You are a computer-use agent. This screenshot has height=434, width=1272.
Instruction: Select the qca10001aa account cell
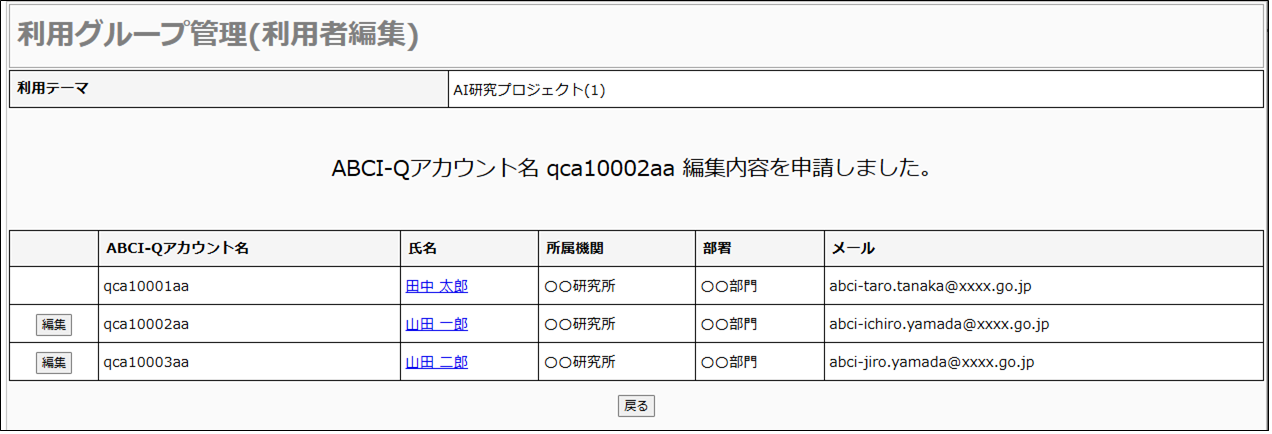click(146, 286)
